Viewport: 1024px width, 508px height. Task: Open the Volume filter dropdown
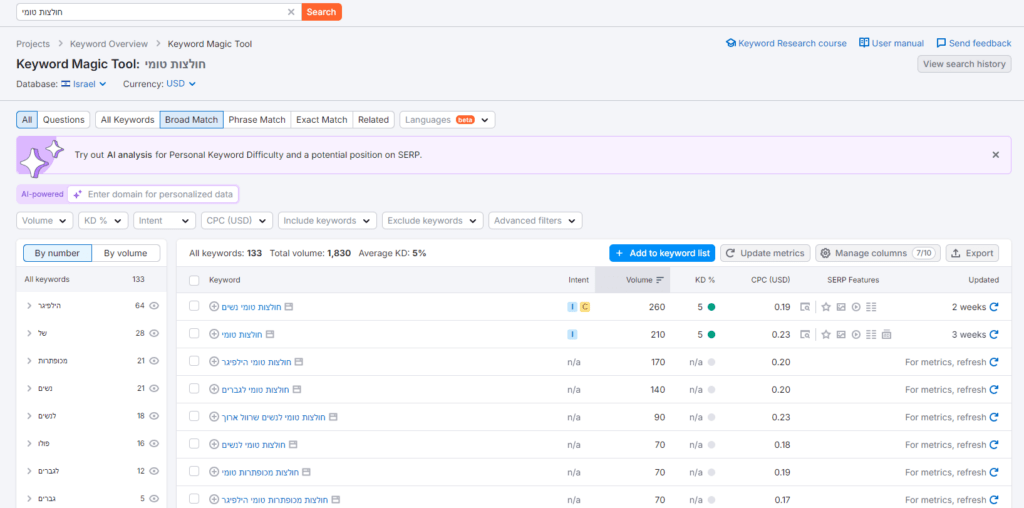[x=45, y=221]
